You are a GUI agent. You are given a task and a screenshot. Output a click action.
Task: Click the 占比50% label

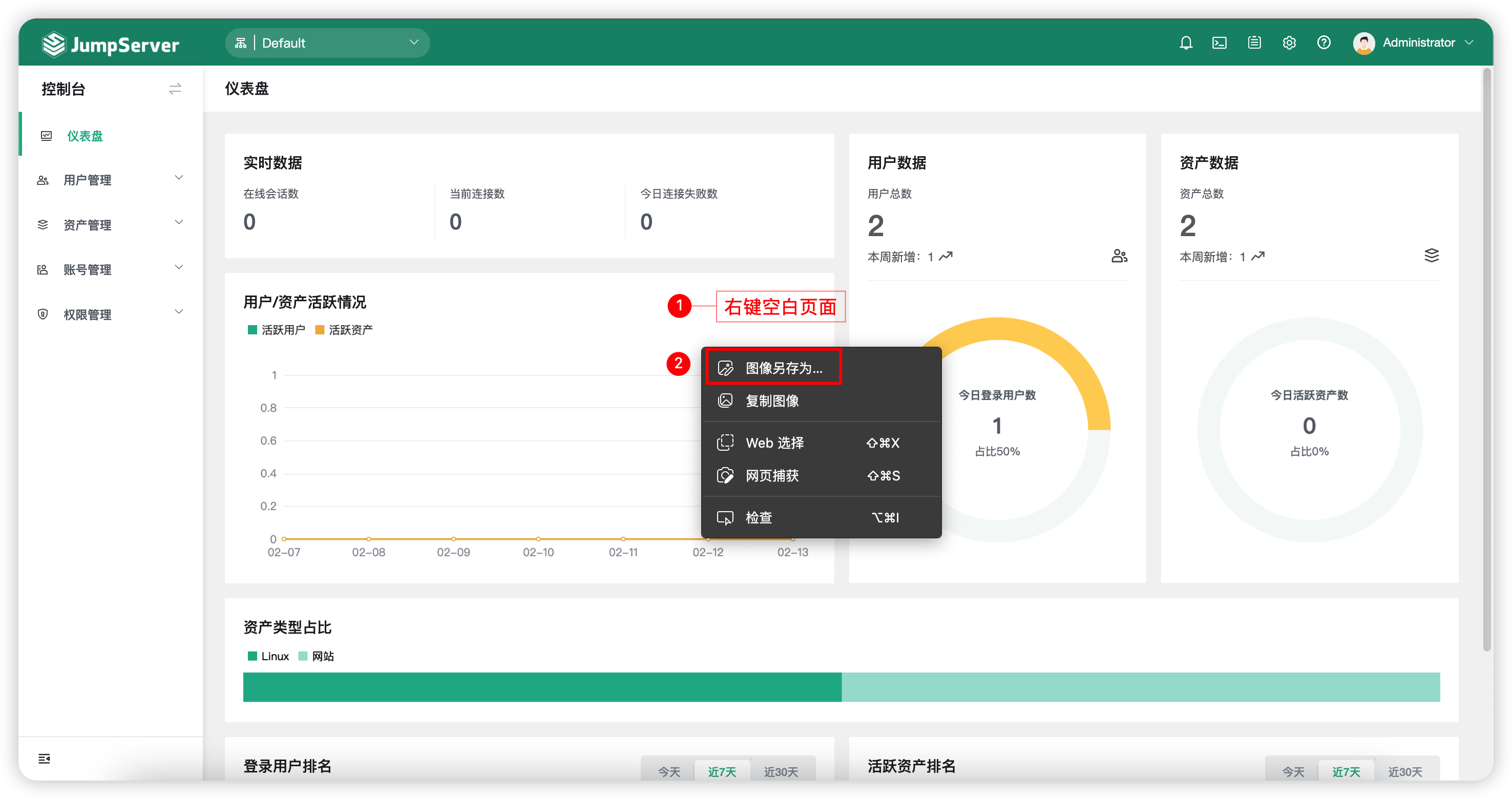[997, 451]
